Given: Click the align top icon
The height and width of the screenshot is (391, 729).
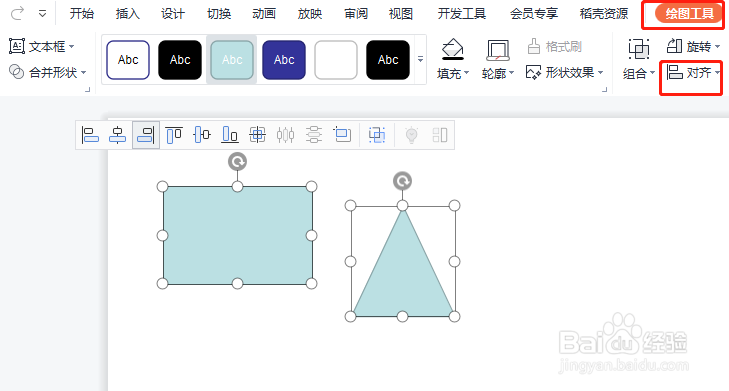Looking at the screenshot, I should 174,135.
